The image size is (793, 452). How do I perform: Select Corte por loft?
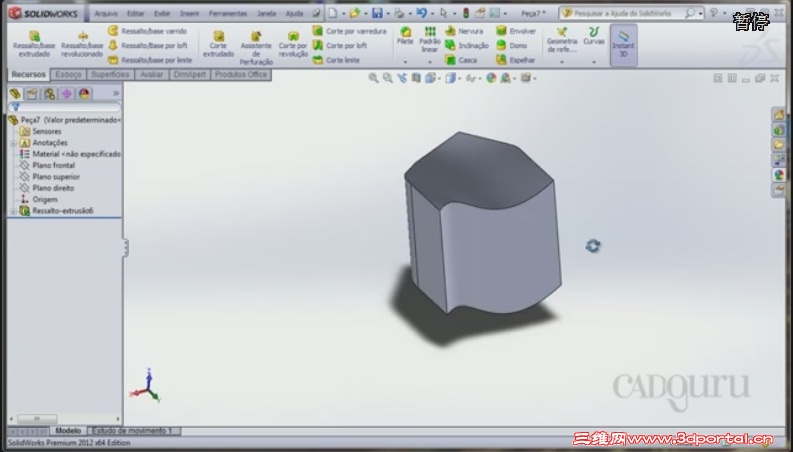click(x=340, y=46)
